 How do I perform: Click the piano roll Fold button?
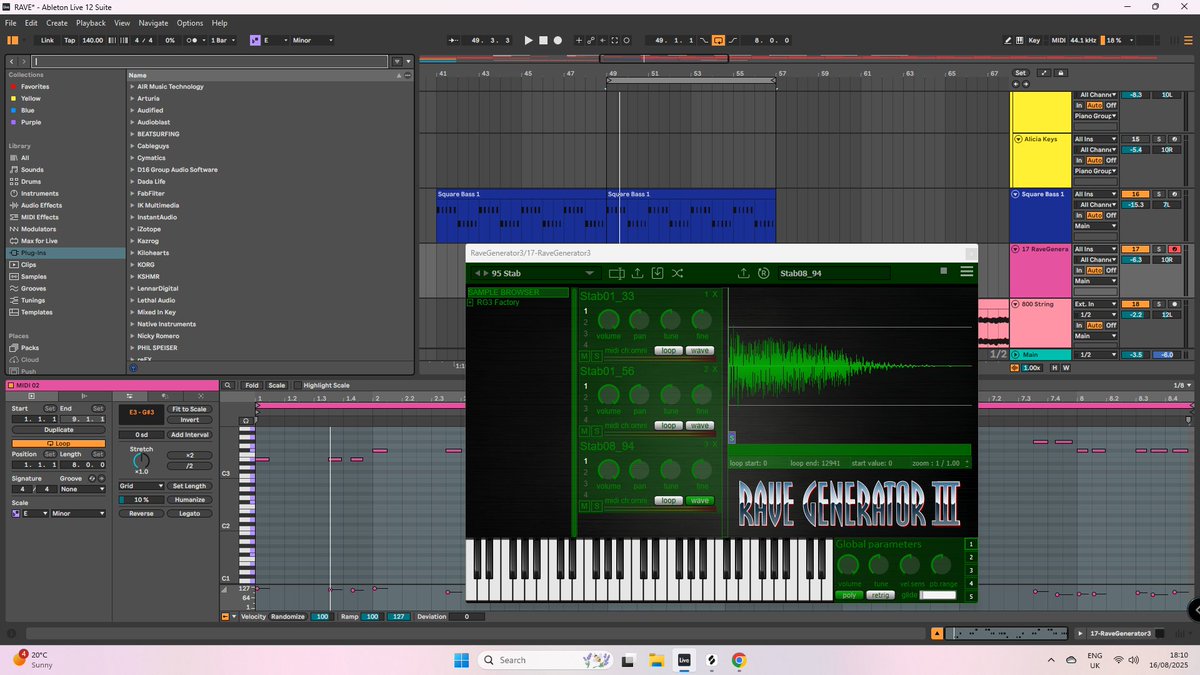(251, 385)
